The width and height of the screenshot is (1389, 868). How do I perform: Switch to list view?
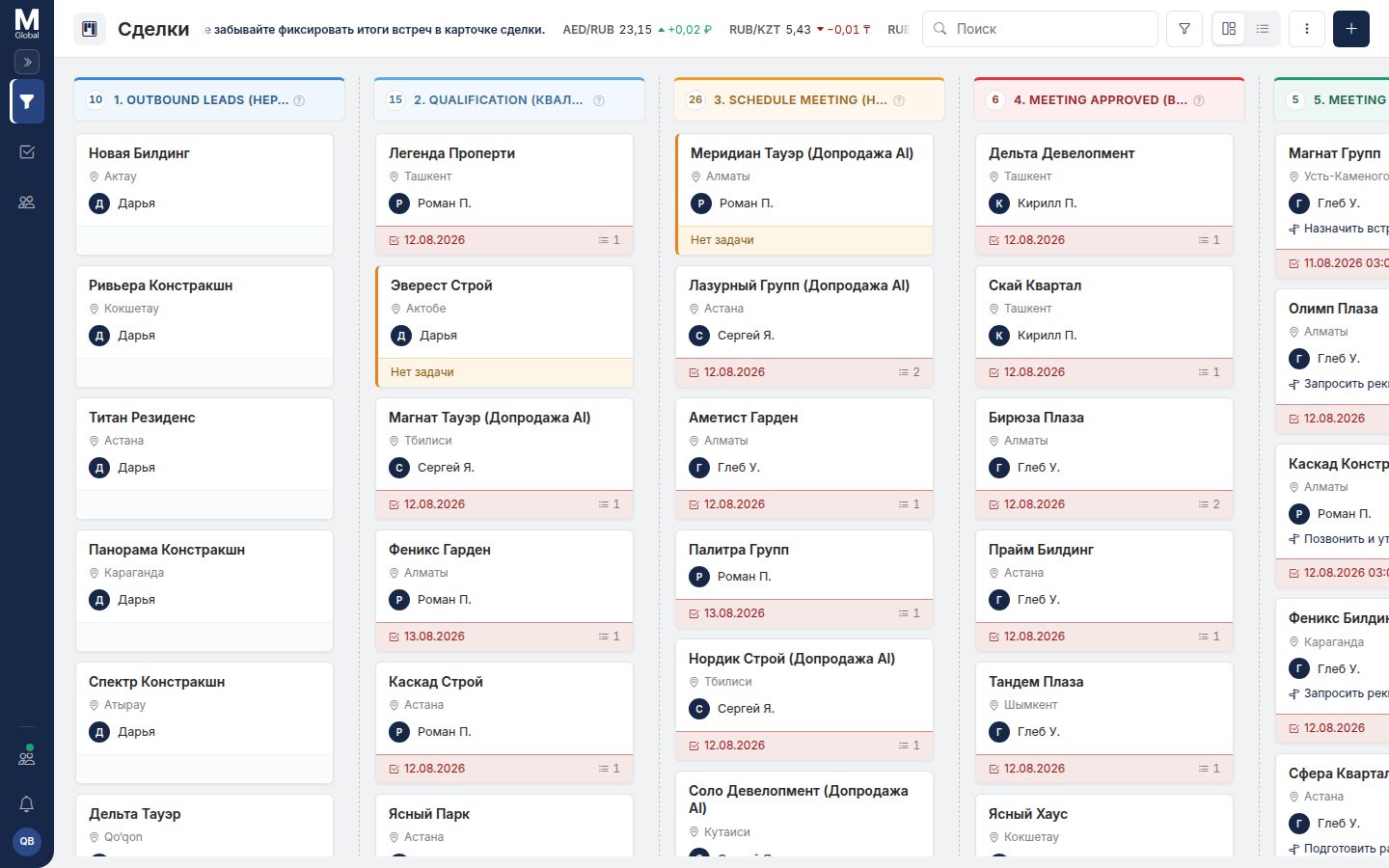pyautogui.click(x=1263, y=29)
